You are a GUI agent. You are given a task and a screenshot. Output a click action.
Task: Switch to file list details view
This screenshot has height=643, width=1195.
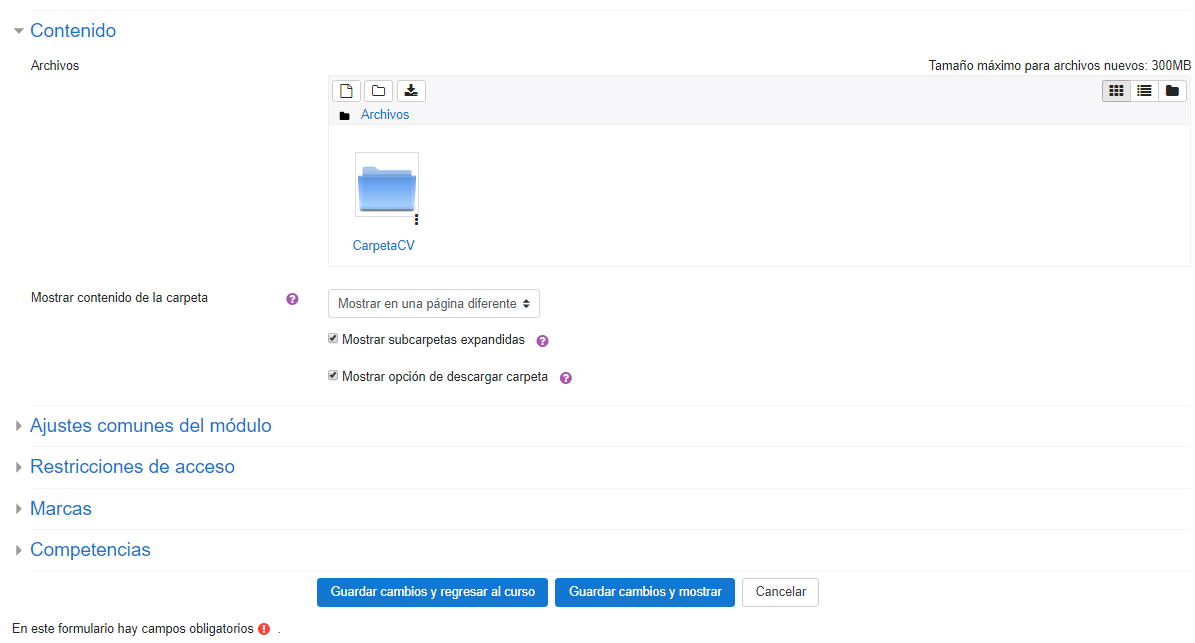tap(1144, 91)
